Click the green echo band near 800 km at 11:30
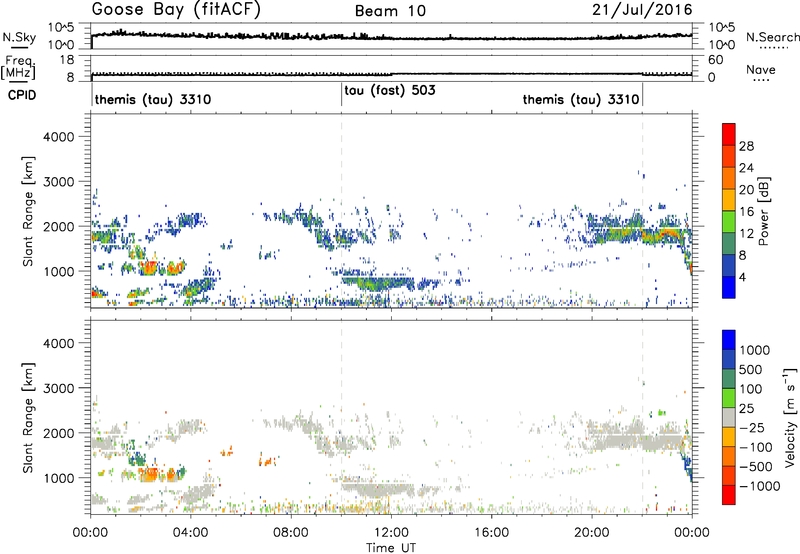Image resolution: width=800 pixels, height=554 pixels. [x=377, y=282]
